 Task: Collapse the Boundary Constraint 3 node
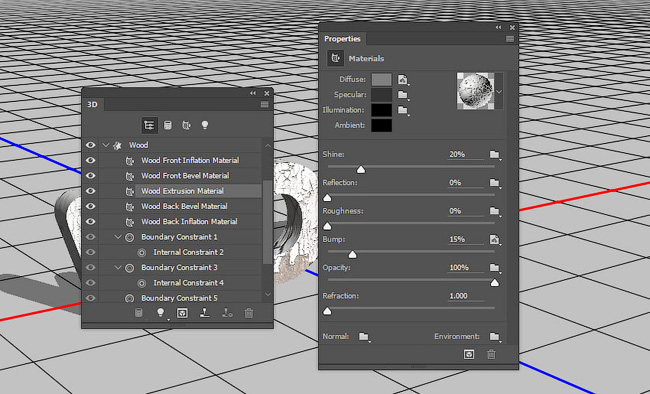(118, 268)
